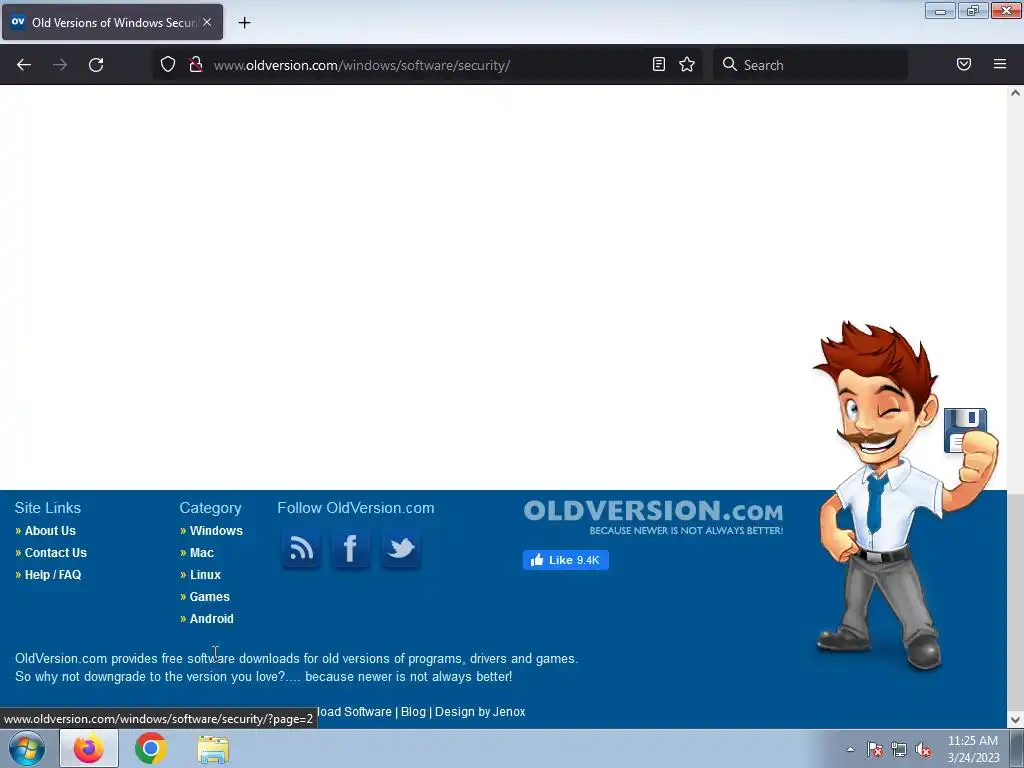Click the muted volume tray icon
Screen dimensions: 1024x768
[x=923, y=750]
